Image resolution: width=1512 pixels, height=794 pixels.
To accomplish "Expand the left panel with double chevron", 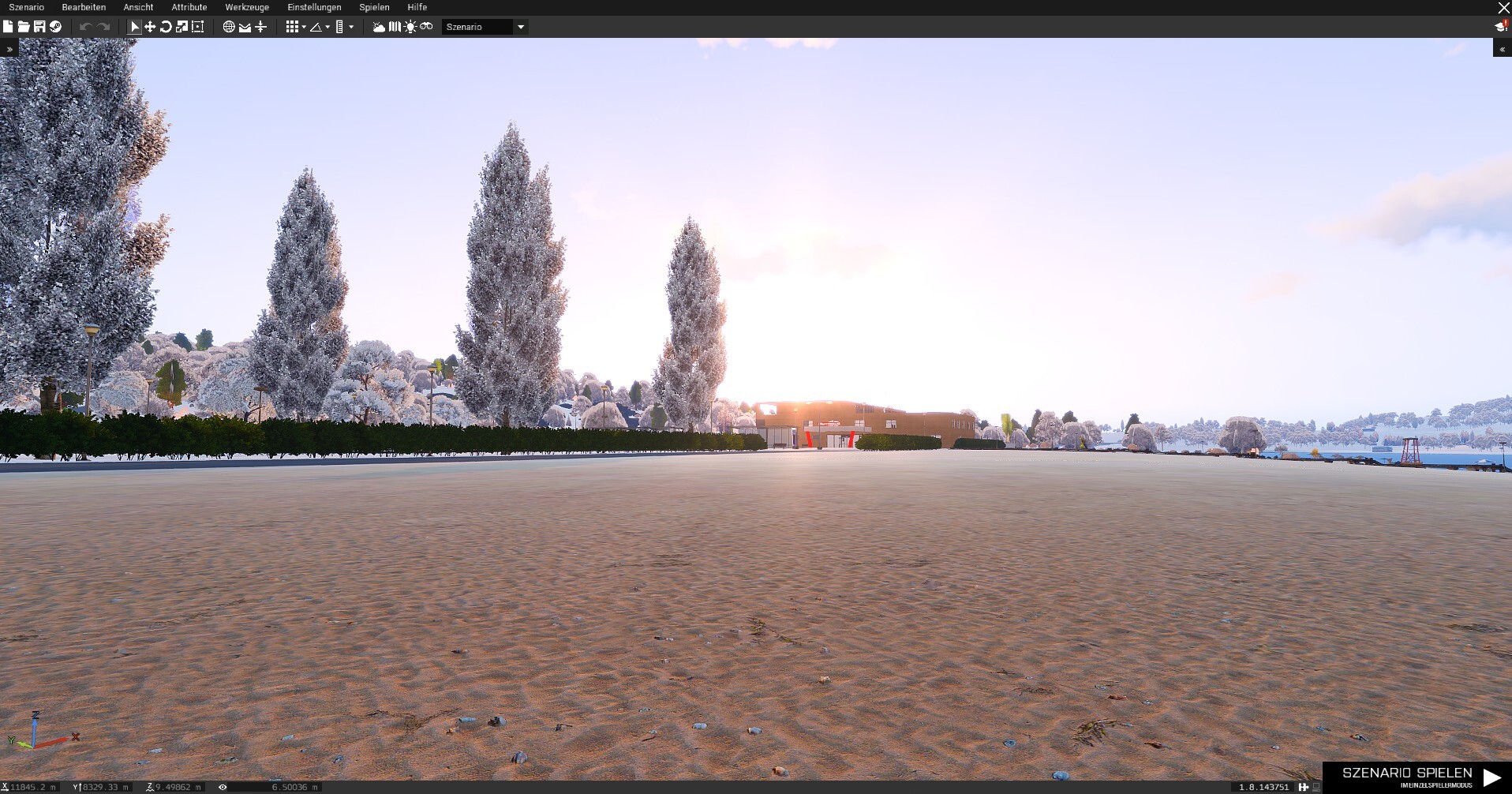I will (x=9, y=49).
